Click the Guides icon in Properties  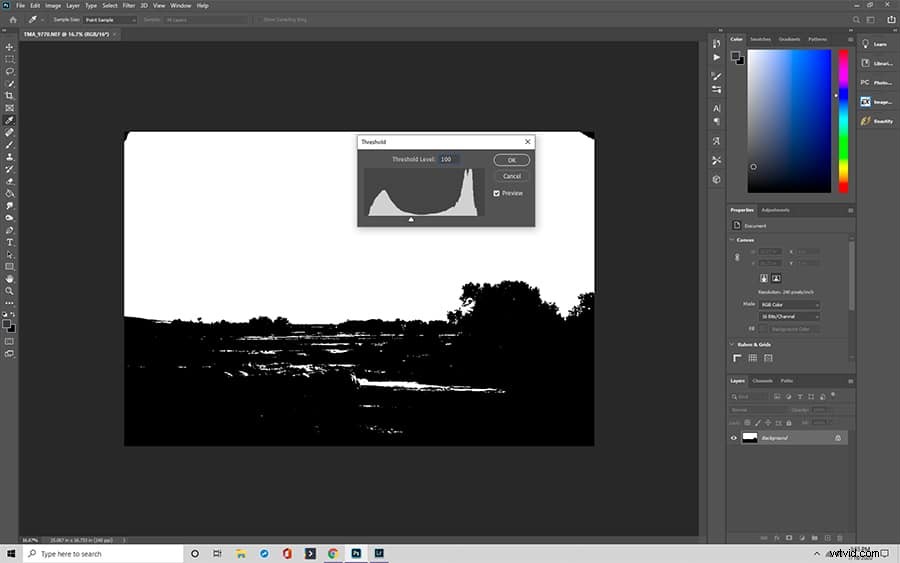768,358
